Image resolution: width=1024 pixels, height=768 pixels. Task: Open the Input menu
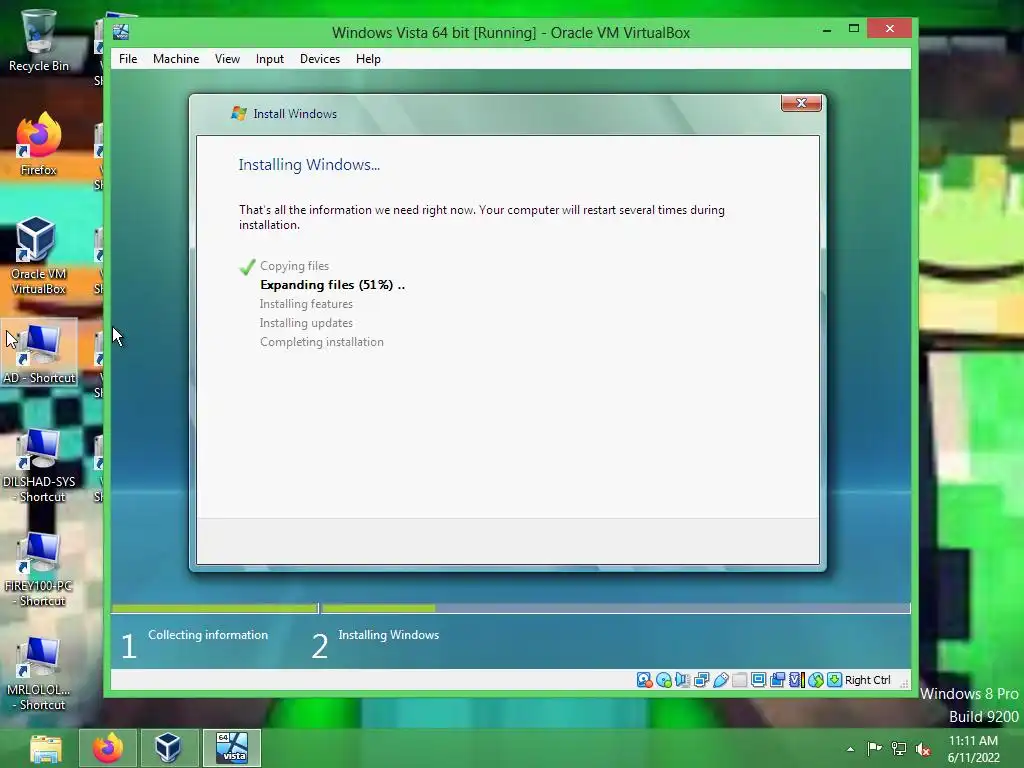pyautogui.click(x=270, y=59)
